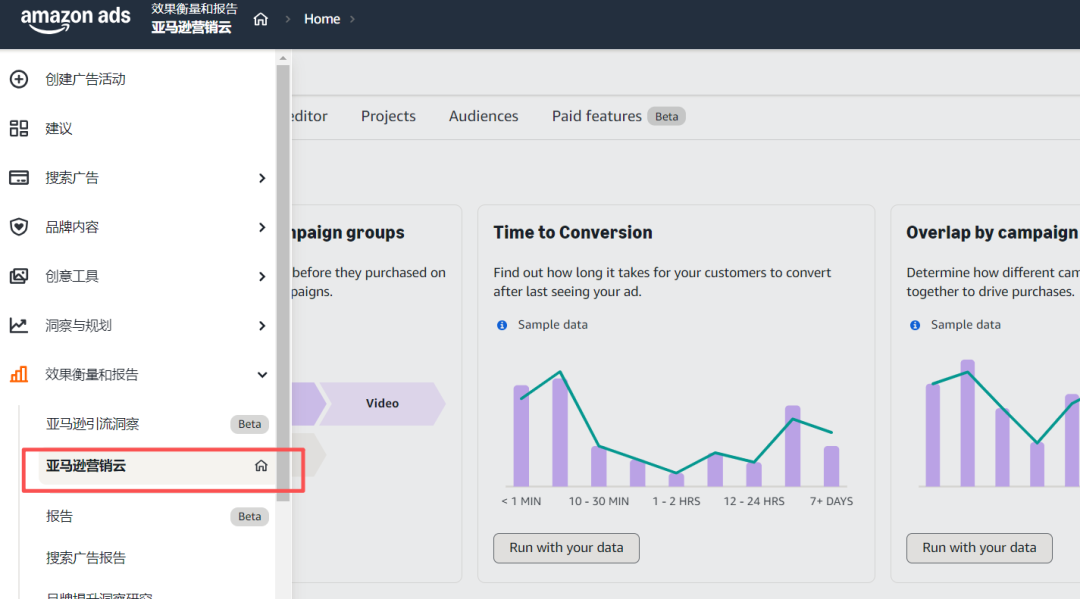Switch to the Audiences tab
The image size is (1080, 599).
(x=483, y=116)
